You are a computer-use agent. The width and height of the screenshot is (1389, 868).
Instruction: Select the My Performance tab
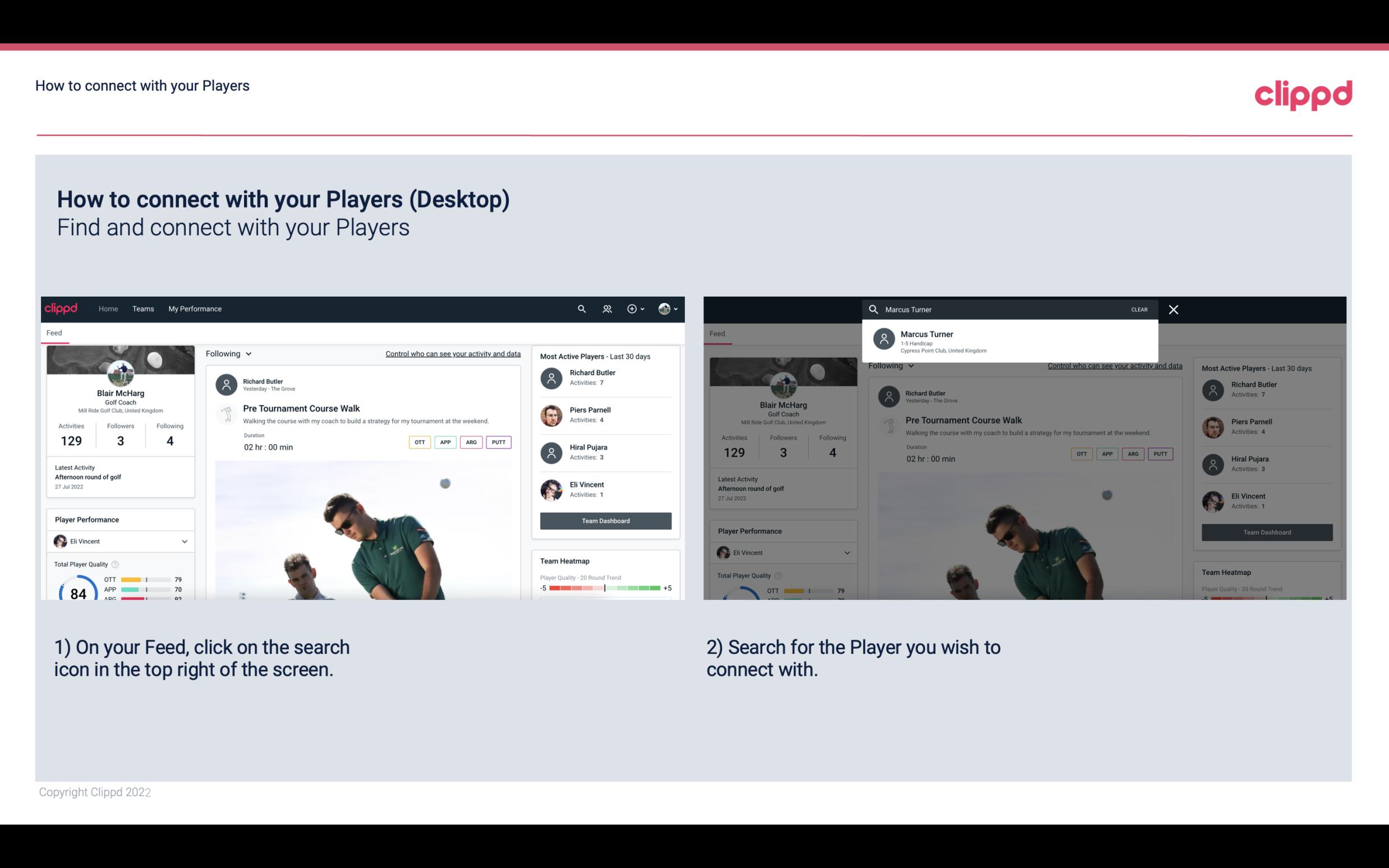[194, 308]
